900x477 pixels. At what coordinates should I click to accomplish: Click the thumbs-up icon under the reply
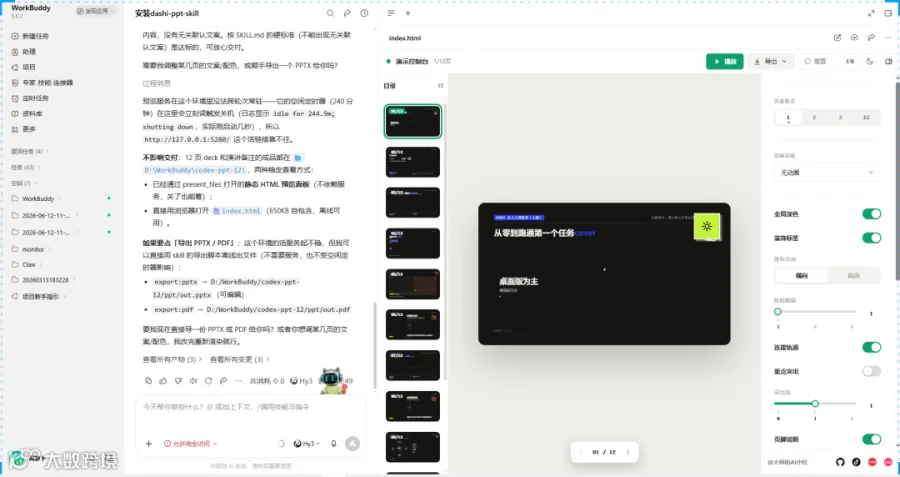click(164, 381)
